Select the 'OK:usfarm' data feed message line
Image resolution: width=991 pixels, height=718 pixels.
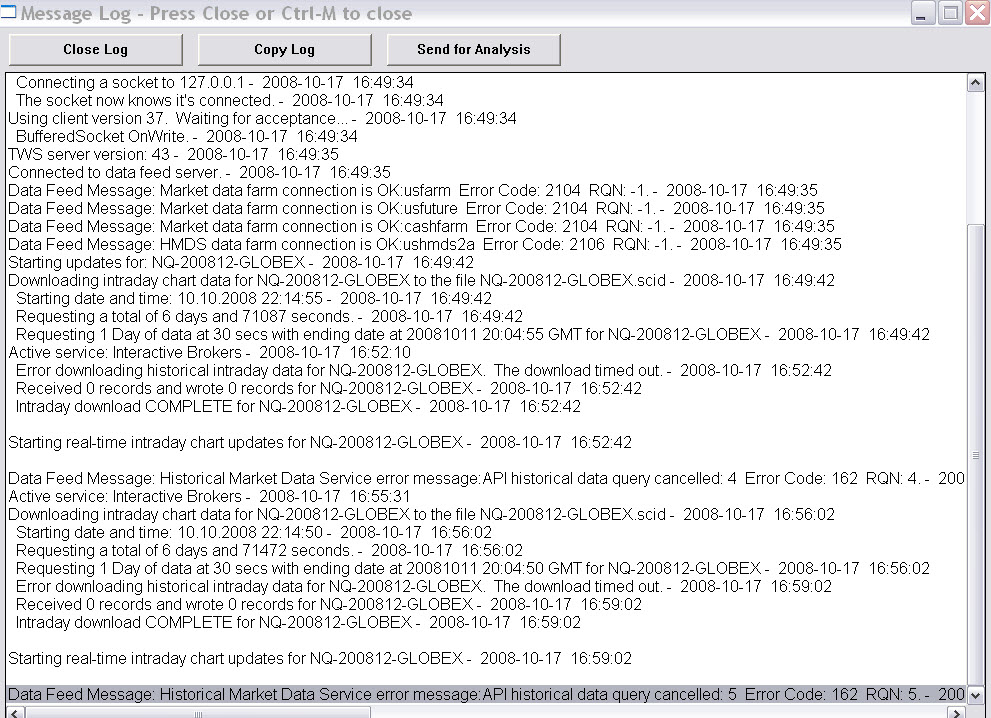click(x=413, y=191)
